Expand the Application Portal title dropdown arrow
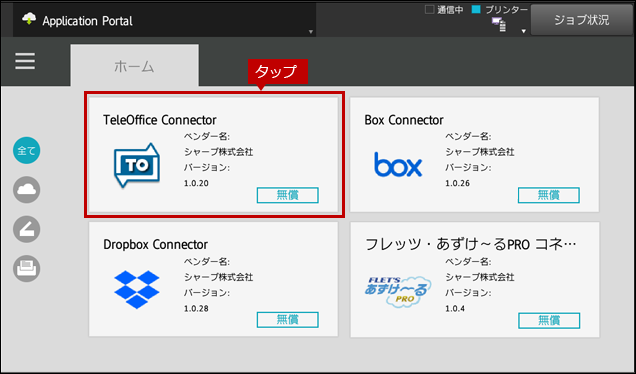Viewport: 636px width, 374px height. pyautogui.click(x=311, y=32)
